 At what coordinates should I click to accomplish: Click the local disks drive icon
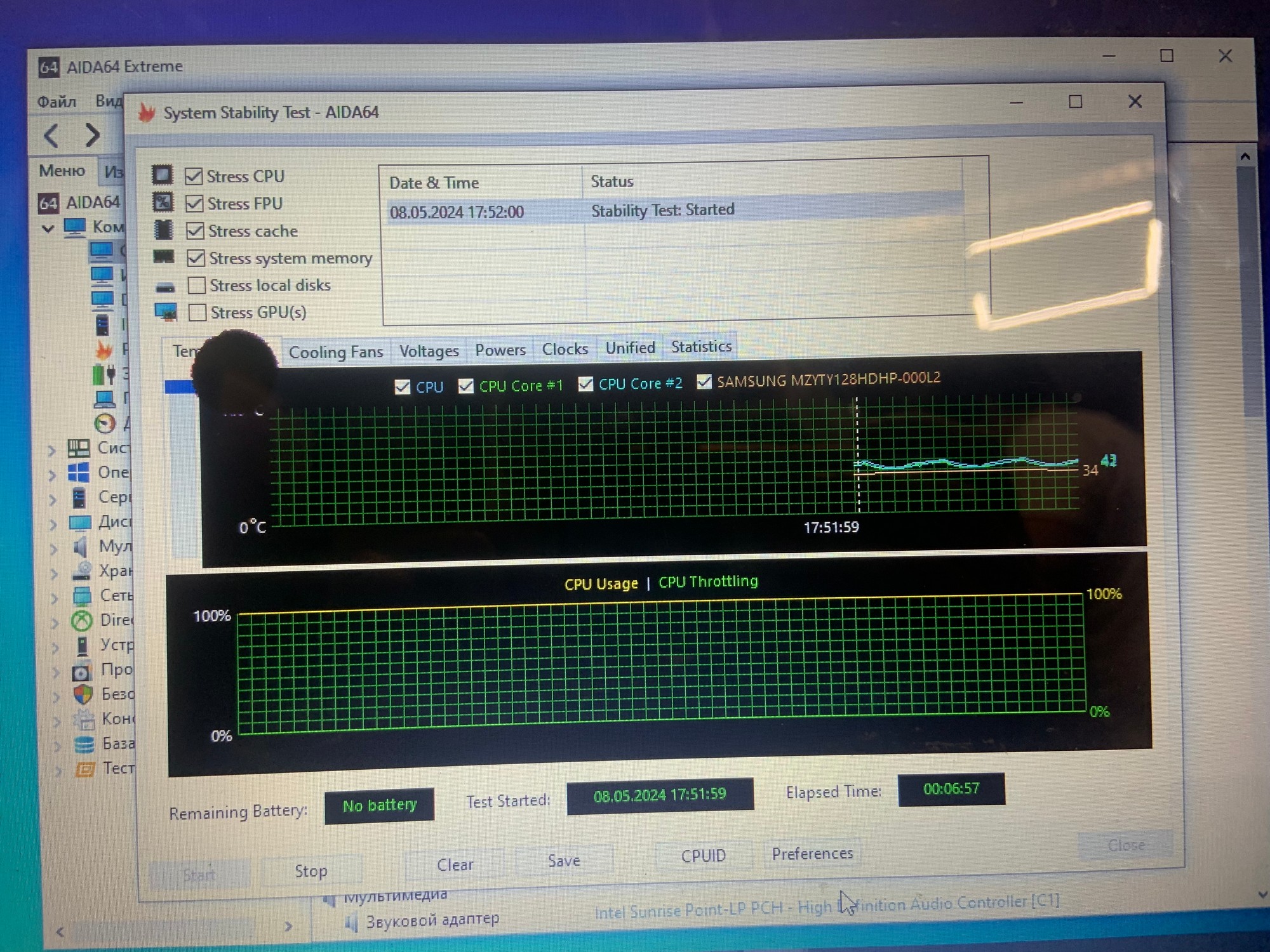(165, 287)
